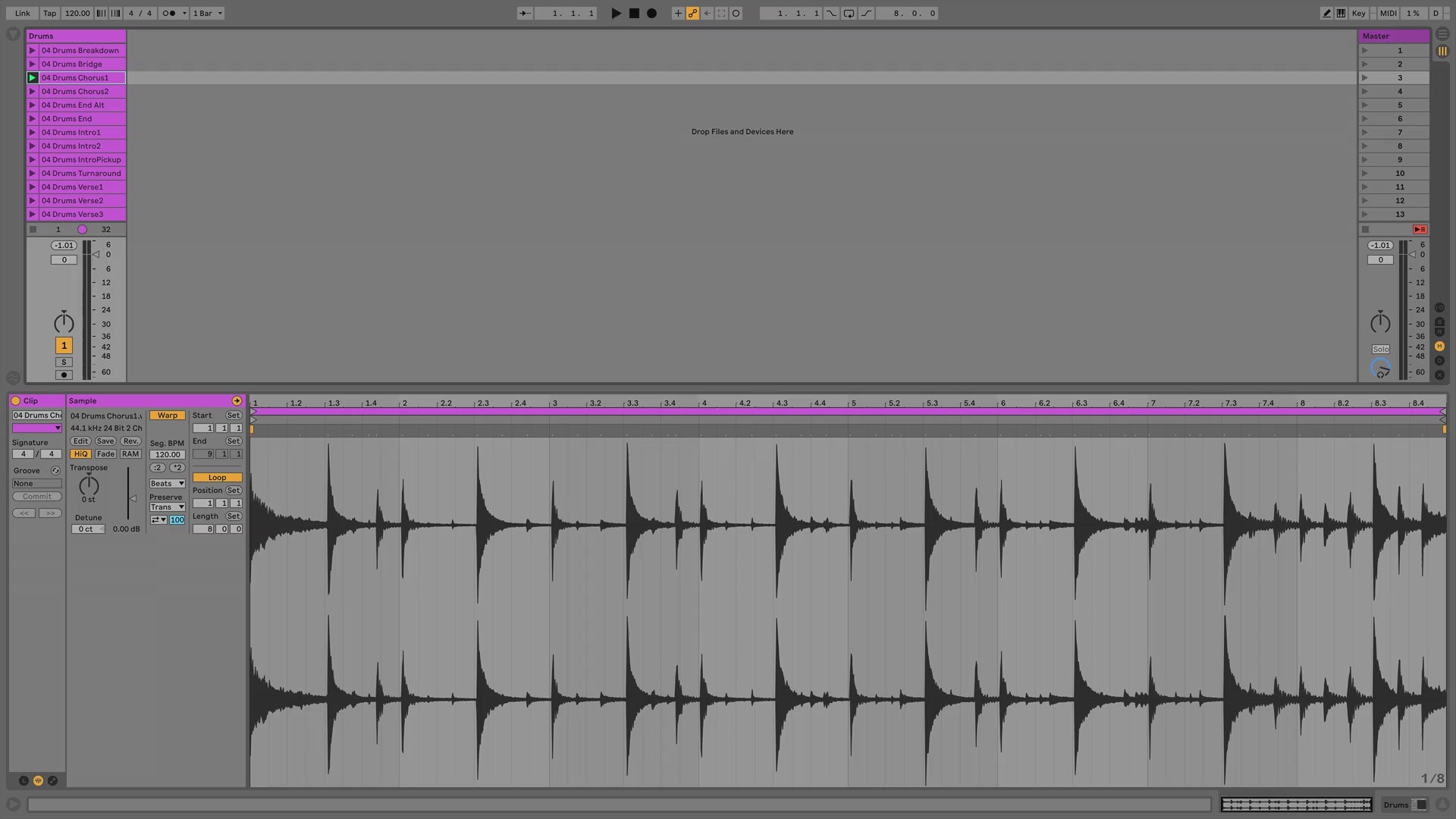The image size is (1456, 819).
Task: Toggle the Automation Arm button
Action: [x=692, y=13]
